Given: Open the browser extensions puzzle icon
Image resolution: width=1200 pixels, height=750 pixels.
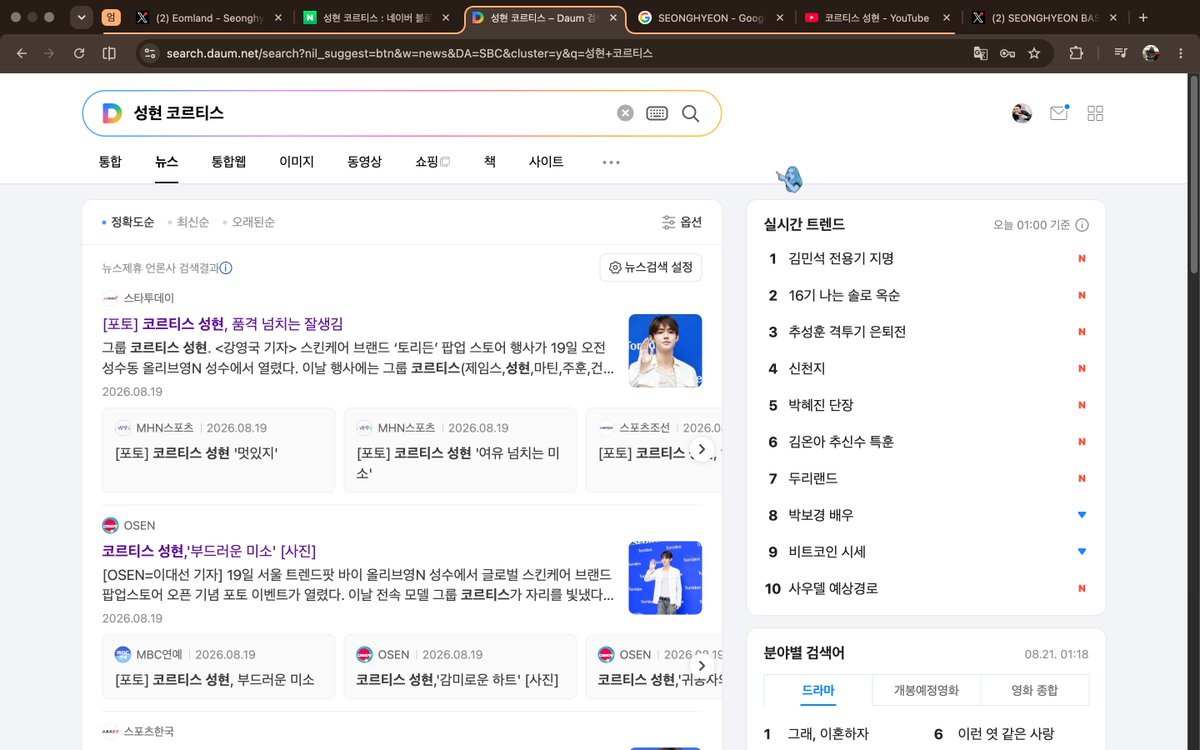Looking at the screenshot, I should (1076, 53).
